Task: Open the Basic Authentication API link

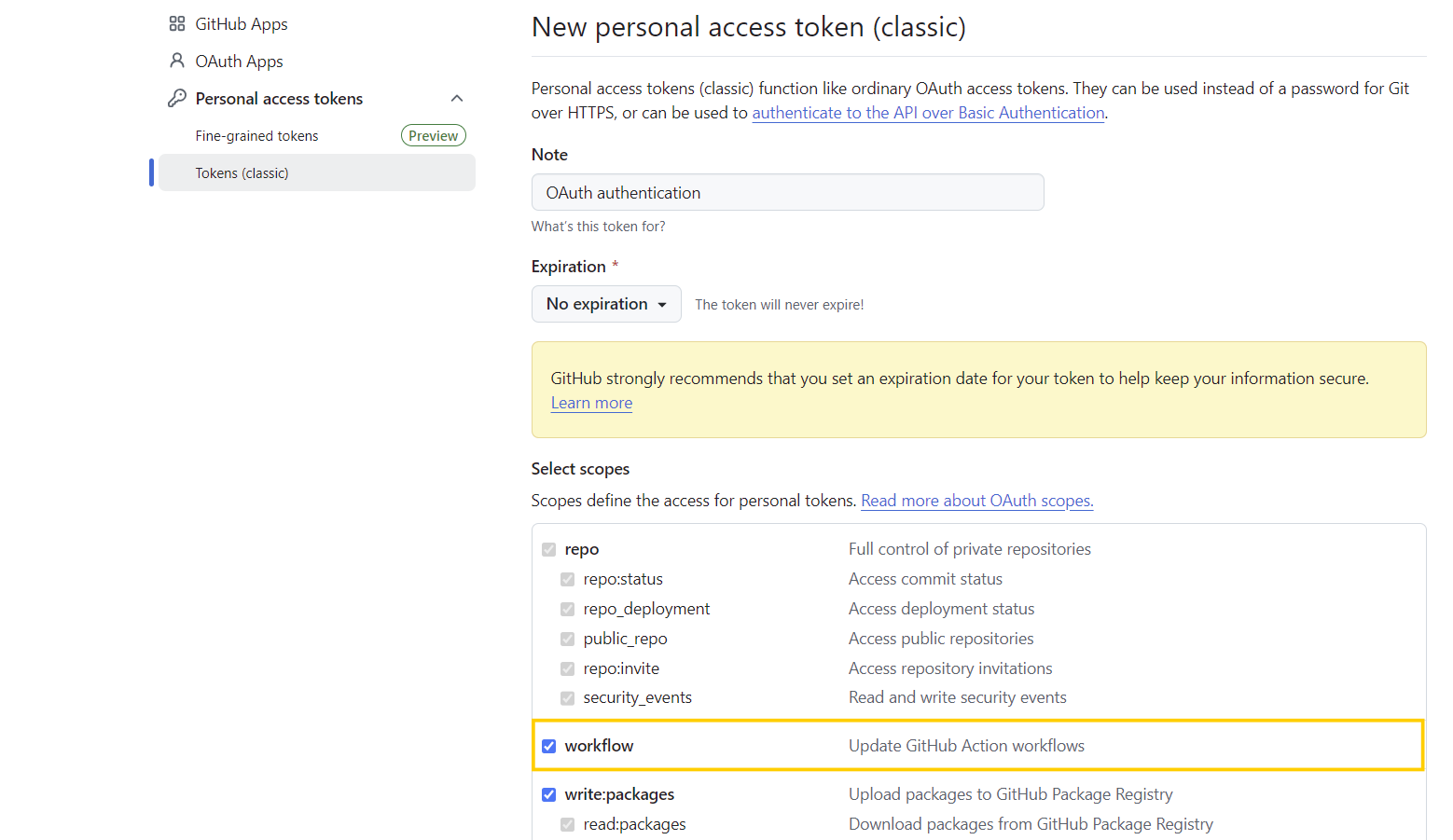Action: 928,113
